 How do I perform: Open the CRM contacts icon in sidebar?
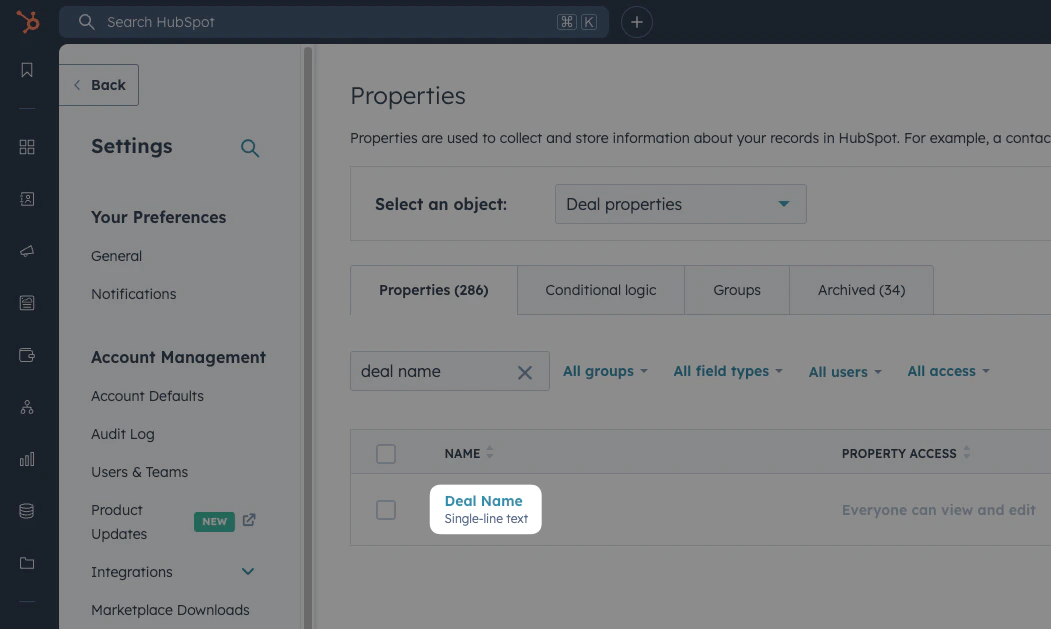tap(27, 199)
